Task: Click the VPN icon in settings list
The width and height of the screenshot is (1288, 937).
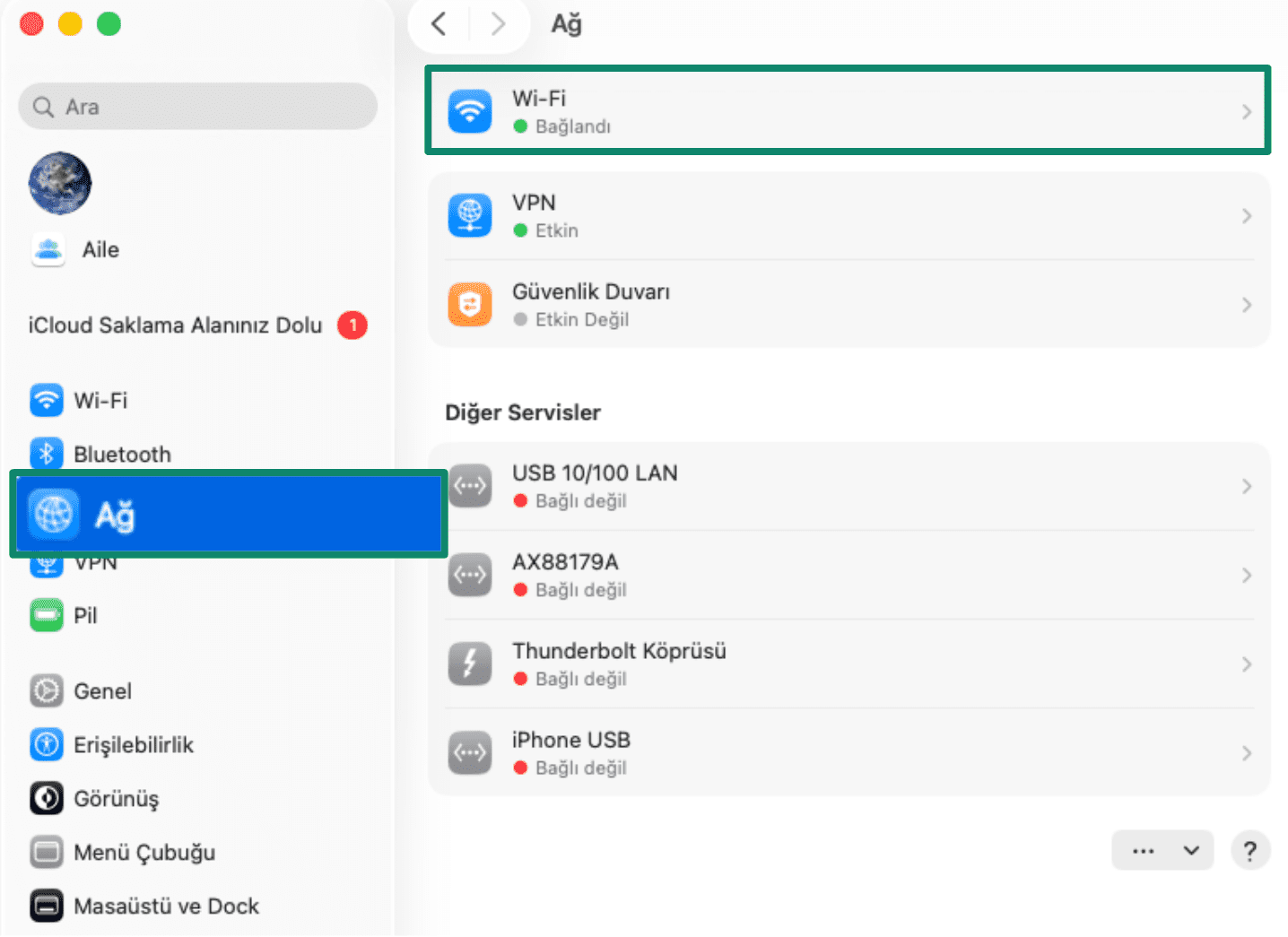Action: [x=470, y=215]
